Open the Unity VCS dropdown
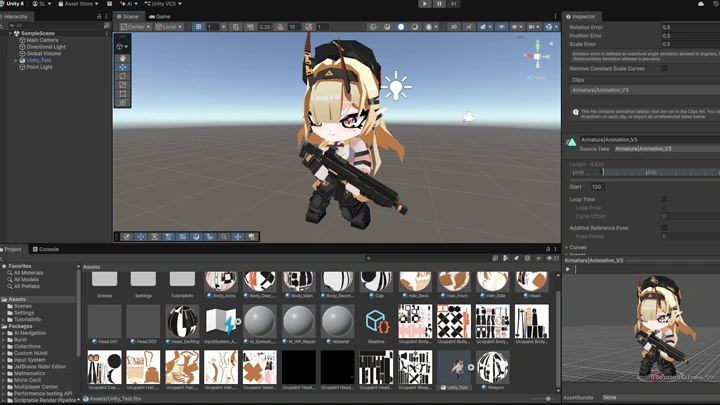The image size is (720, 405). 163,4
